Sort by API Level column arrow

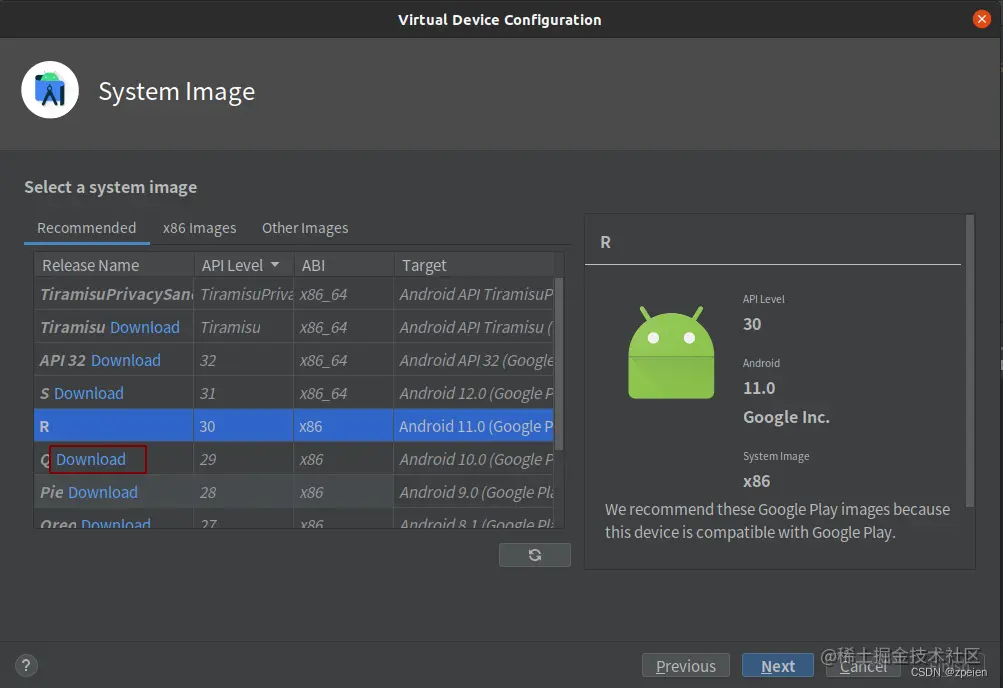(x=275, y=265)
